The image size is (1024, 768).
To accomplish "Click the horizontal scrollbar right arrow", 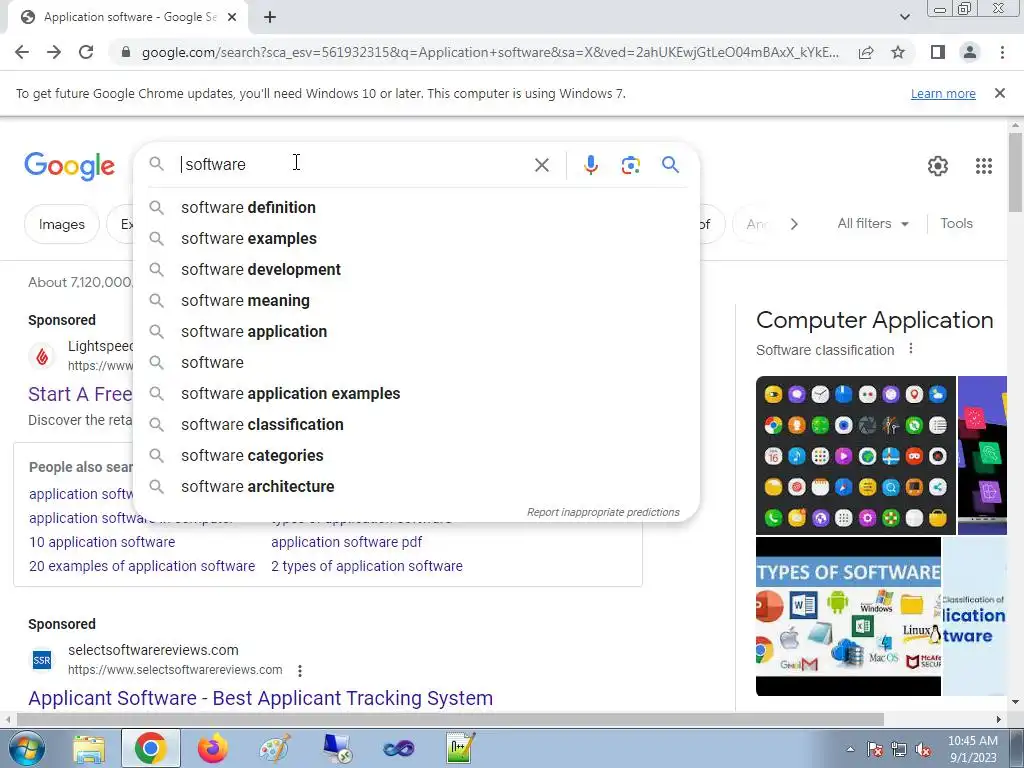I will pyautogui.click(x=999, y=720).
